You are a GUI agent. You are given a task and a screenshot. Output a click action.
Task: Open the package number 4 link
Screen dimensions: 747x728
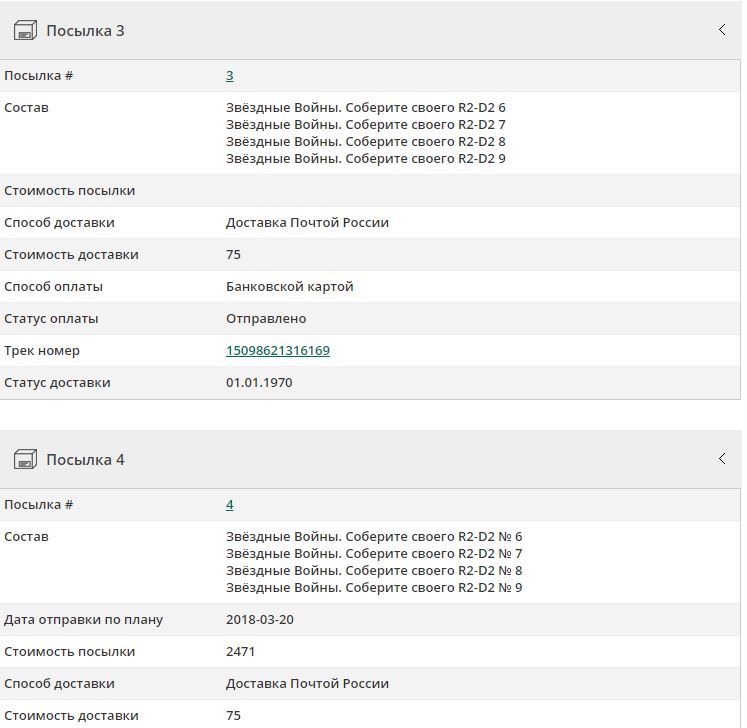point(230,505)
